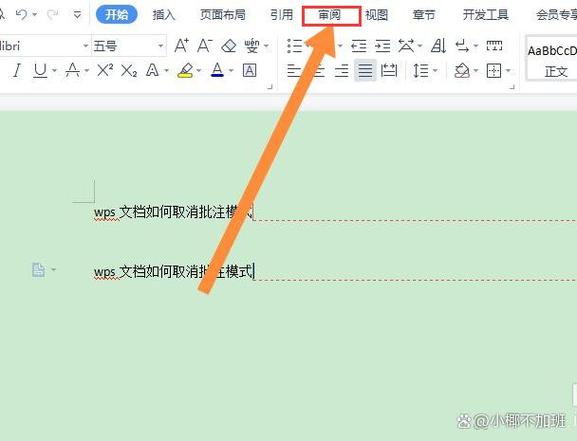Apply distributed alignment
577x441 pixels.
tap(389, 70)
